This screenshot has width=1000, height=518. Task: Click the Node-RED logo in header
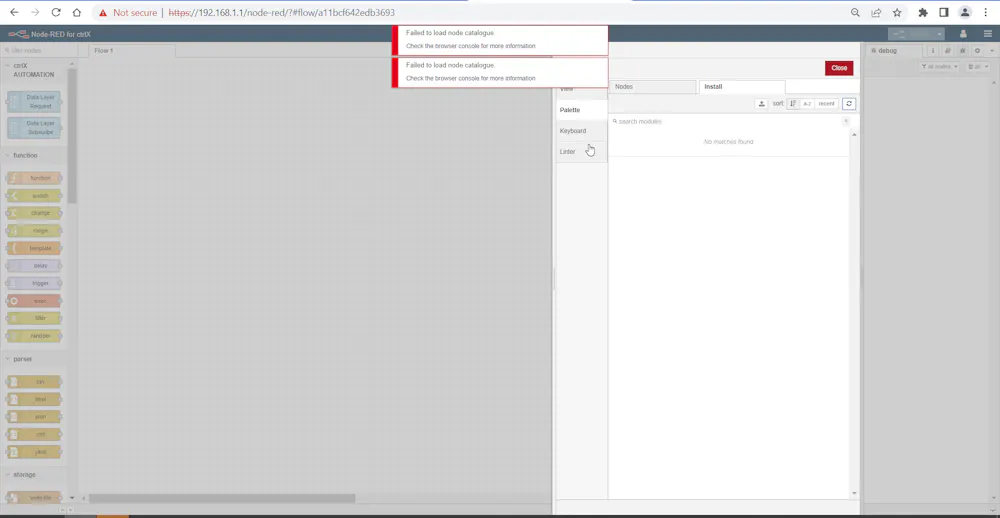click(x=18, y=34)
